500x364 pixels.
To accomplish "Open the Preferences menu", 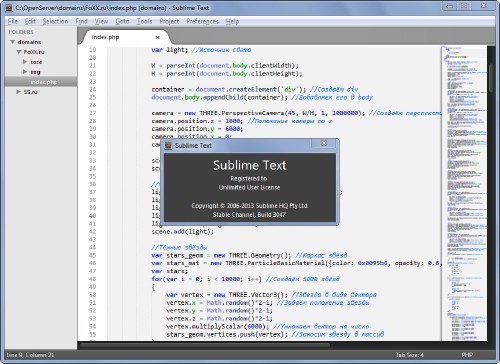I will tap(202, 21).
